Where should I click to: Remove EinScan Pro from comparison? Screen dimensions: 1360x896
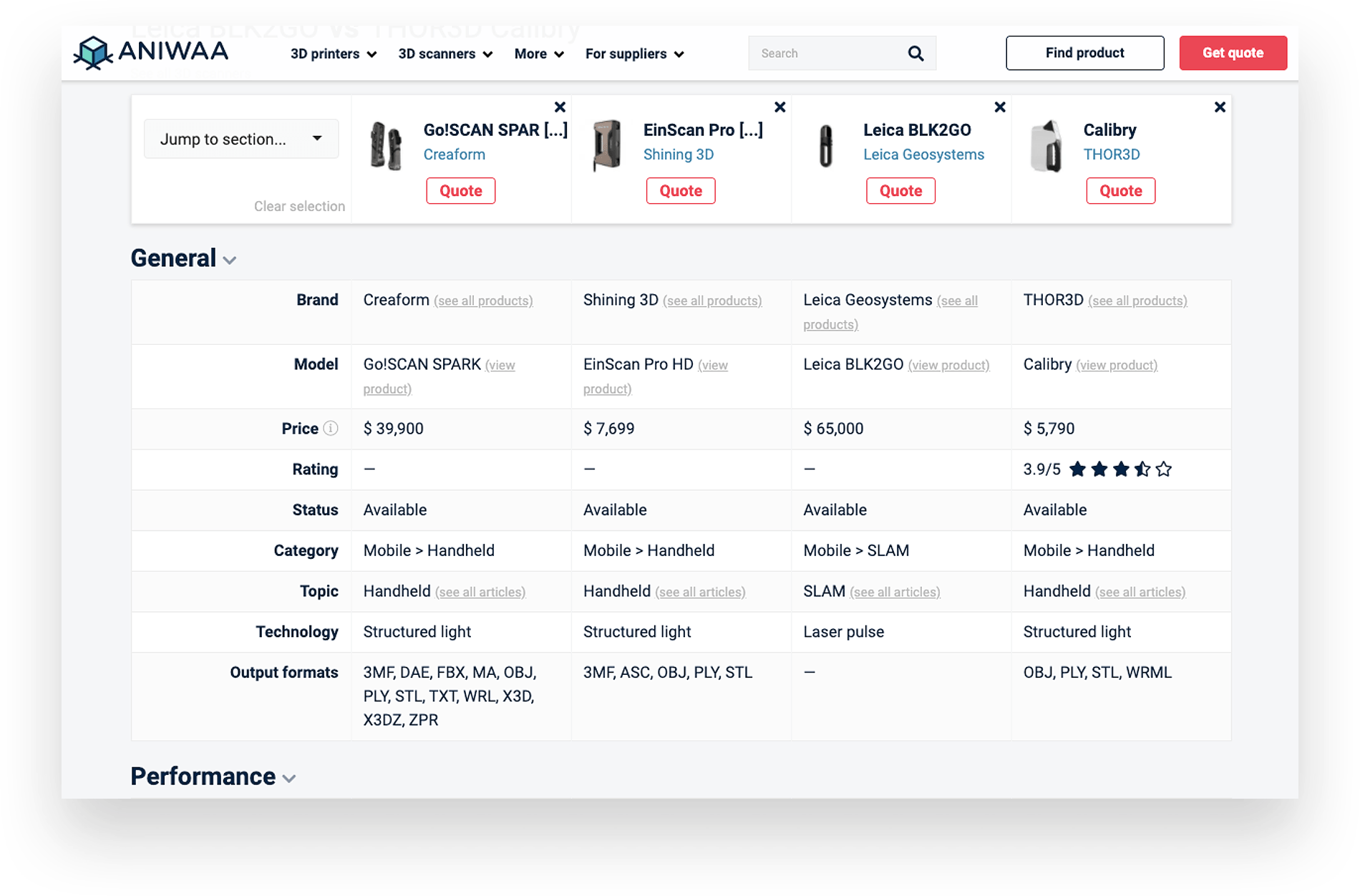[x=780, y=107]
